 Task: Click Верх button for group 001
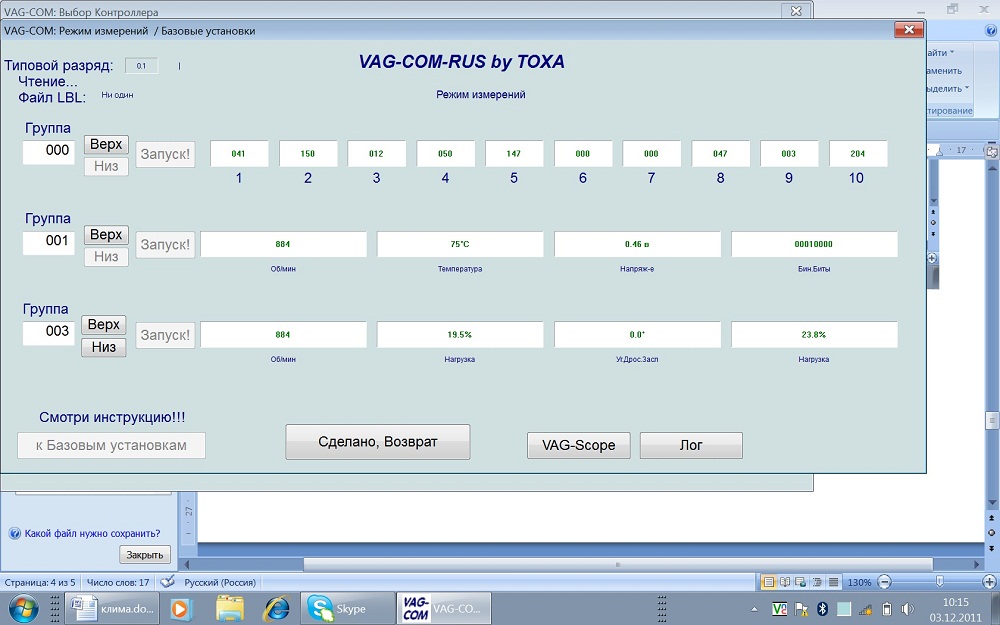pos(107,235)
